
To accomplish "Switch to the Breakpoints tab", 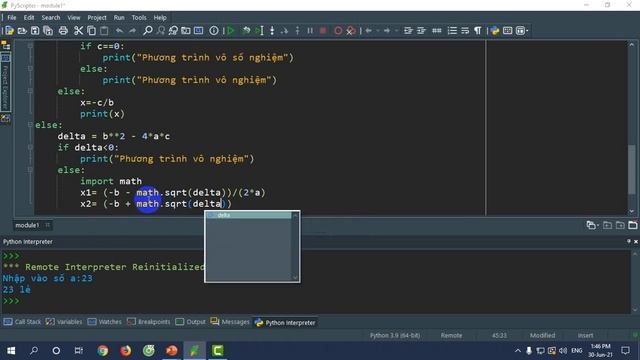I will click(x=149, y=322).
